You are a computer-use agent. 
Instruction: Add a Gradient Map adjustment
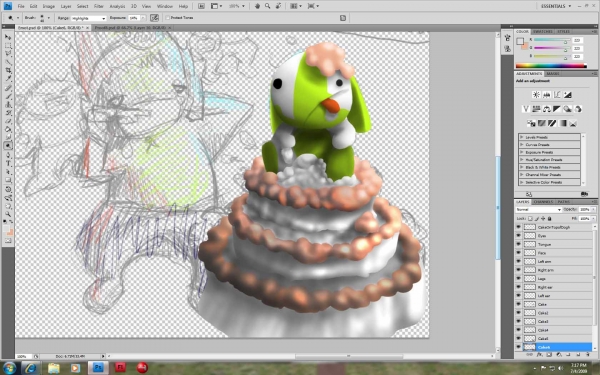562,123
